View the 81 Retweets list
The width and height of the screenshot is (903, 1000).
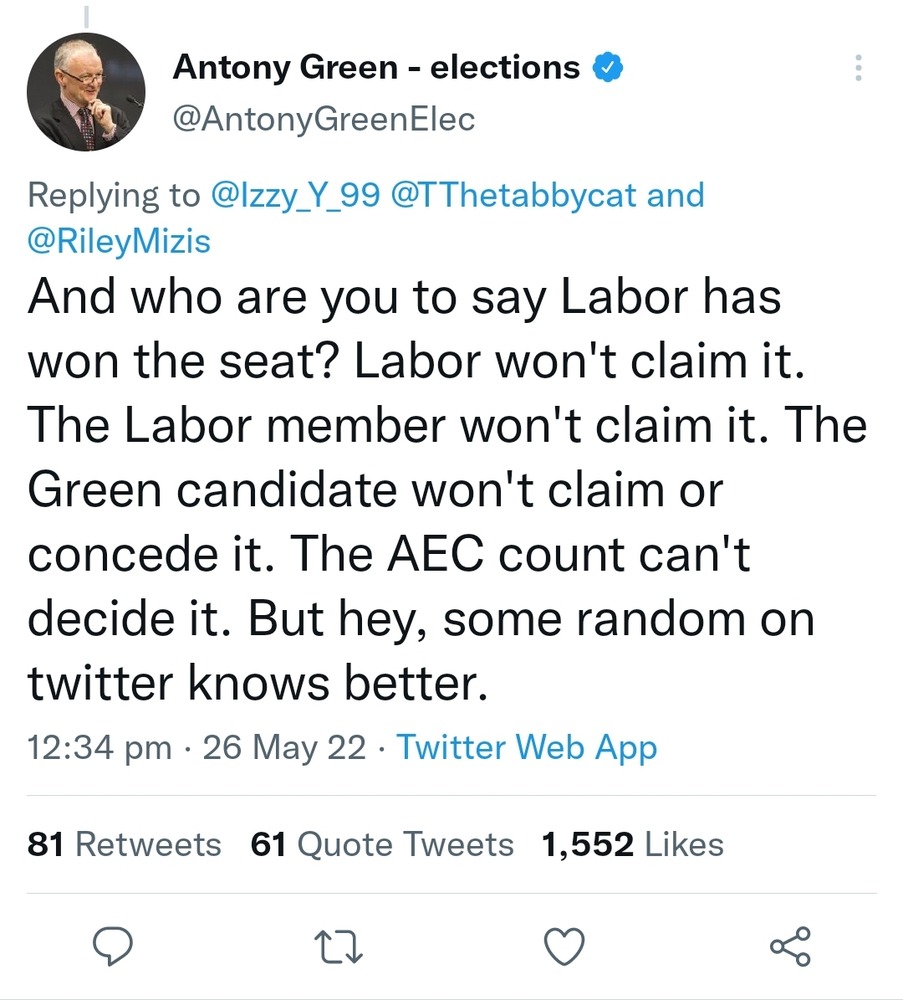click(125, 845)
